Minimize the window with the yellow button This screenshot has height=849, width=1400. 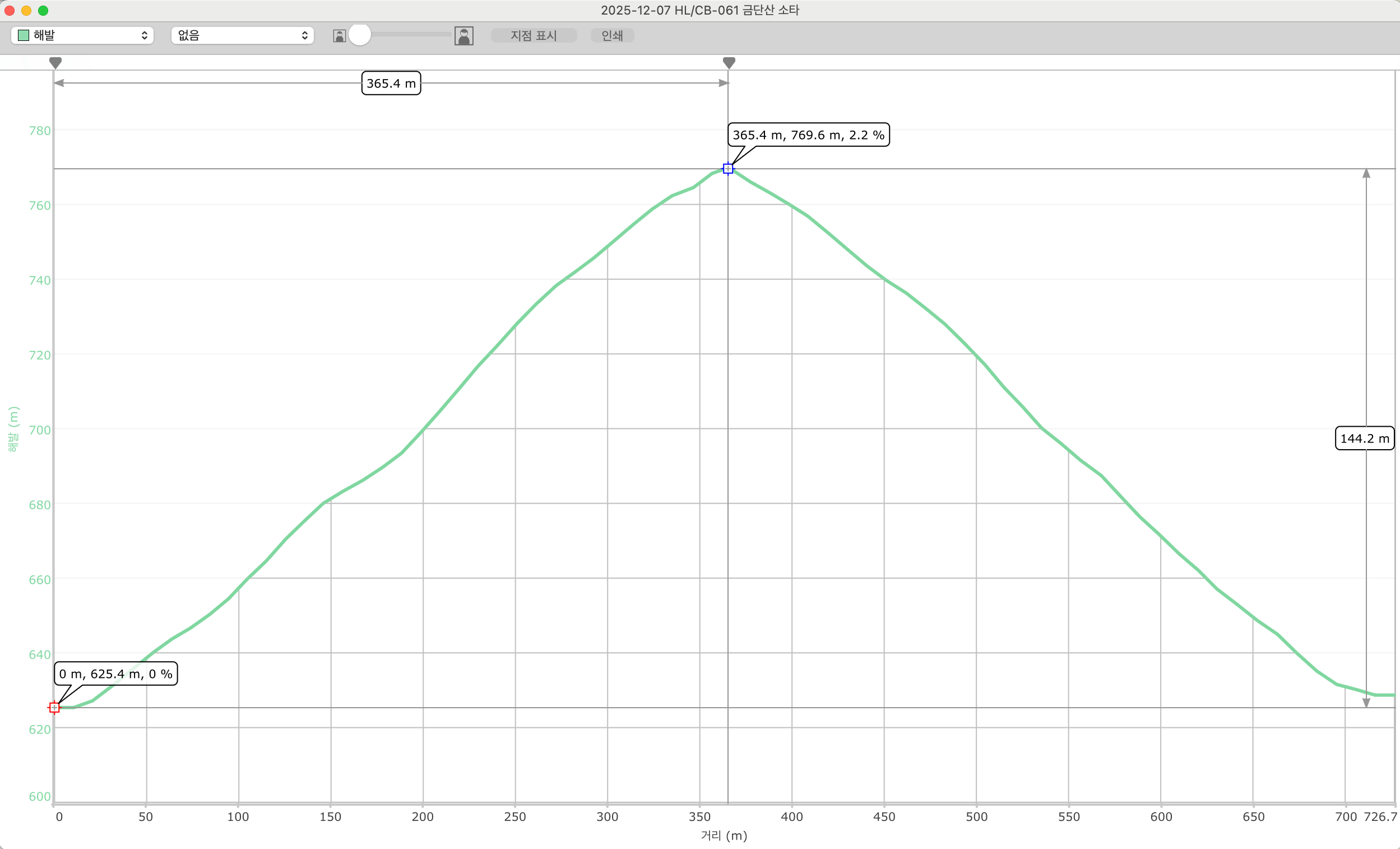click(26, 10)
